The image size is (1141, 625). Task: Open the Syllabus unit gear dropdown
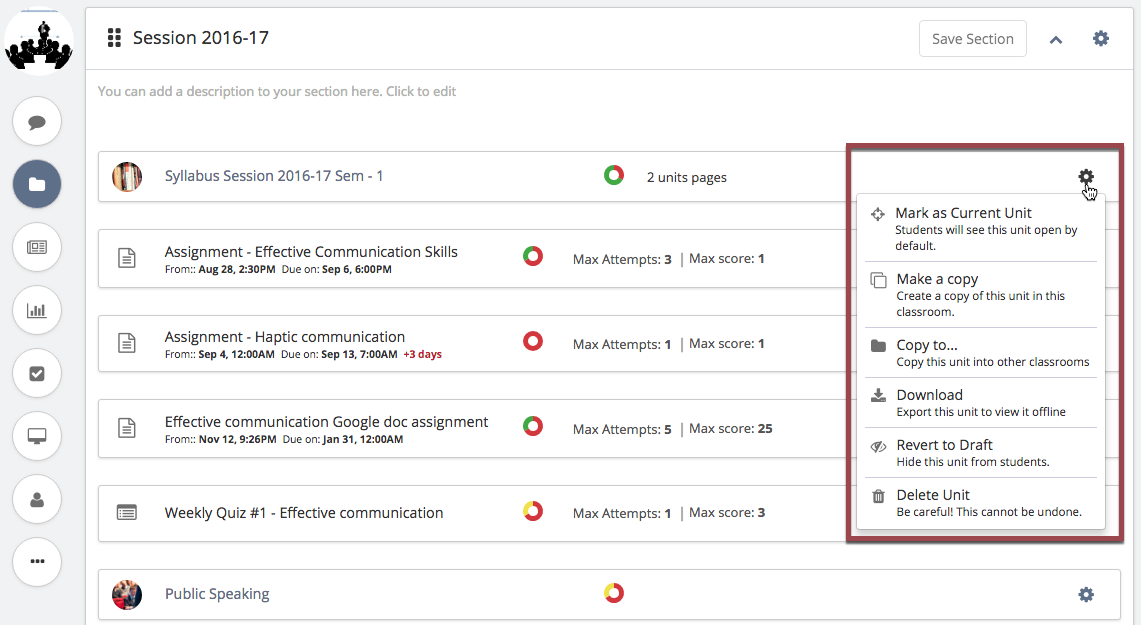tap(1086, 177)
